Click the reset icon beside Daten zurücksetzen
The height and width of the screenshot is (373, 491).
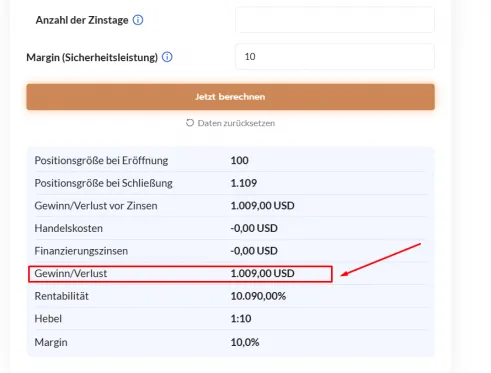coord(190,123)
